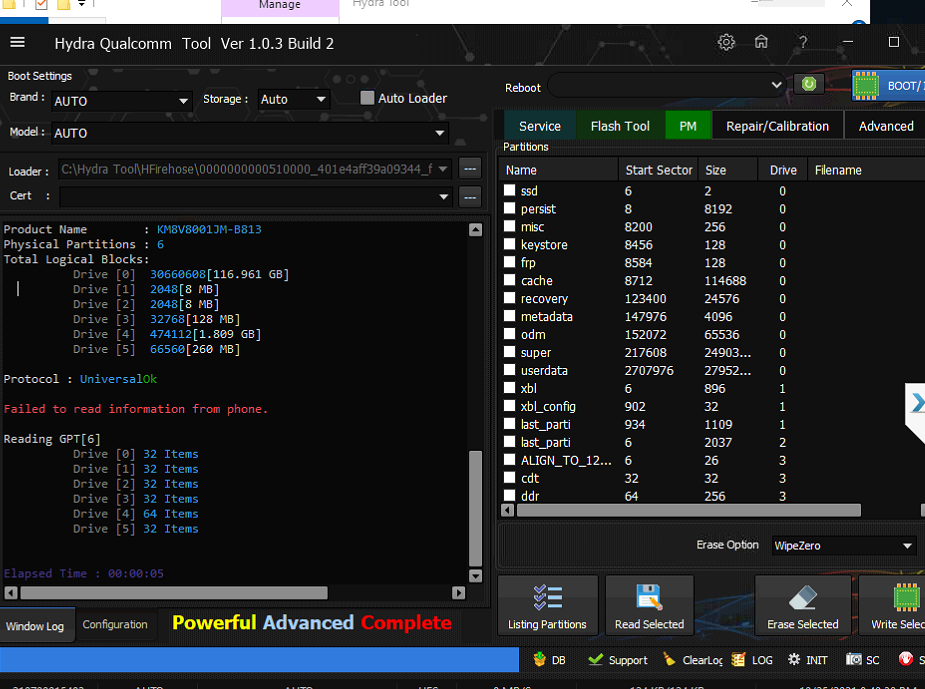The image size is (925, 689).
Task: Sort by Size column header
Action: coord(728,170)
